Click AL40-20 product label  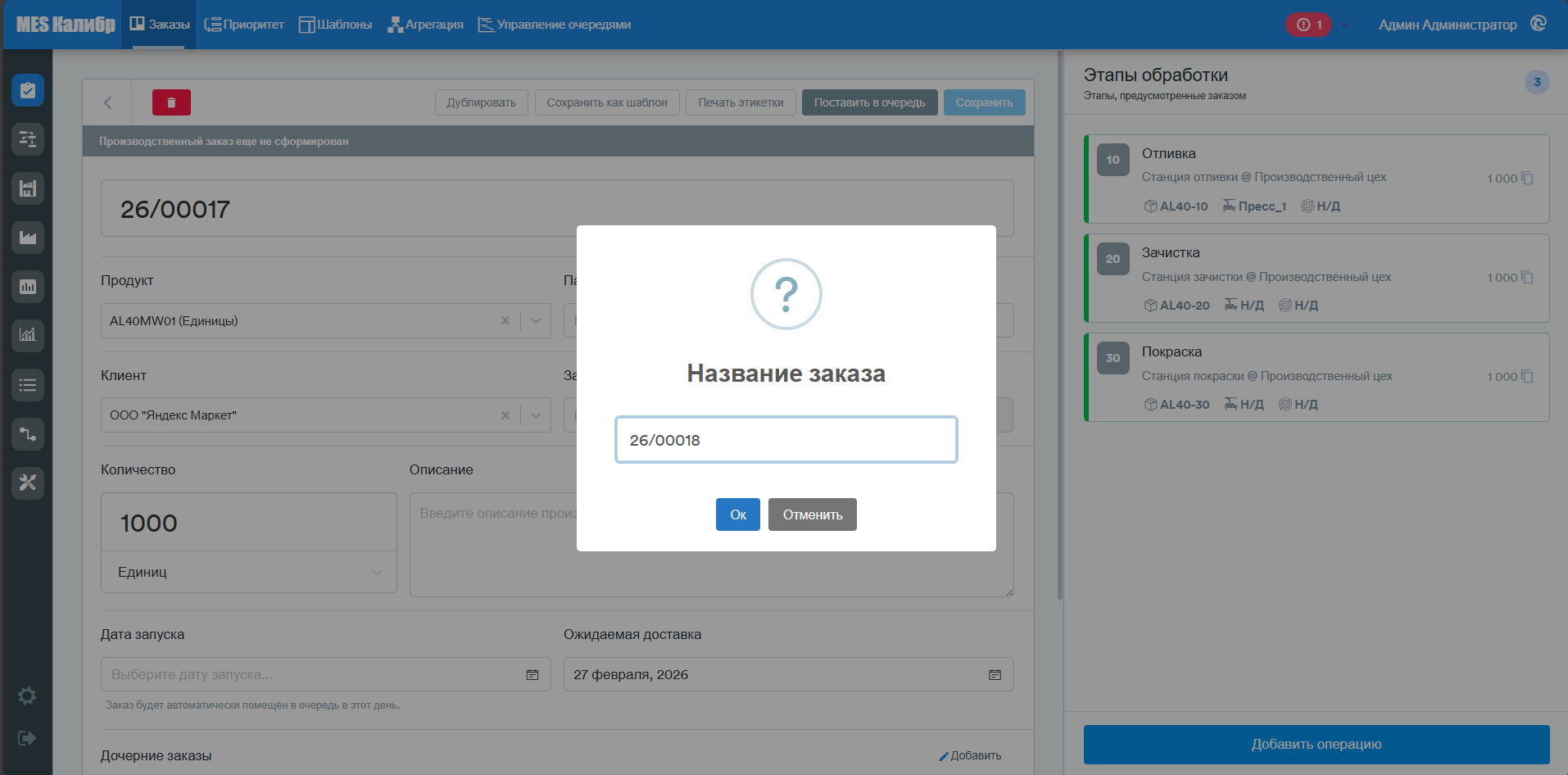[1176, 306]
